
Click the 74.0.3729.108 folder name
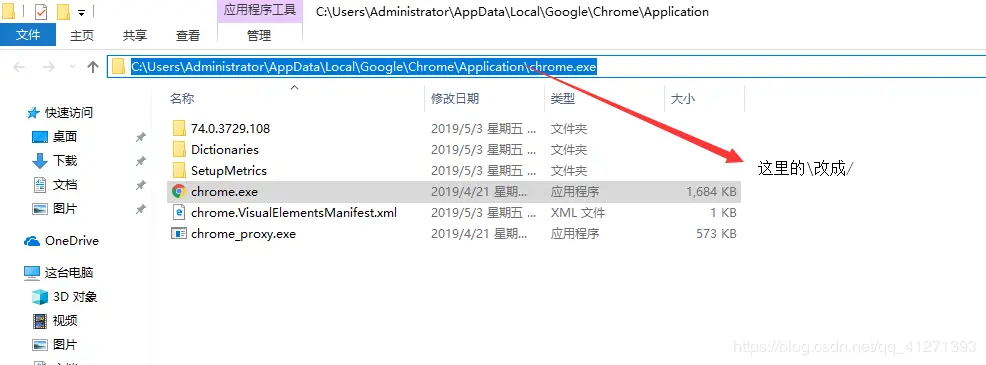click(231, 128)
